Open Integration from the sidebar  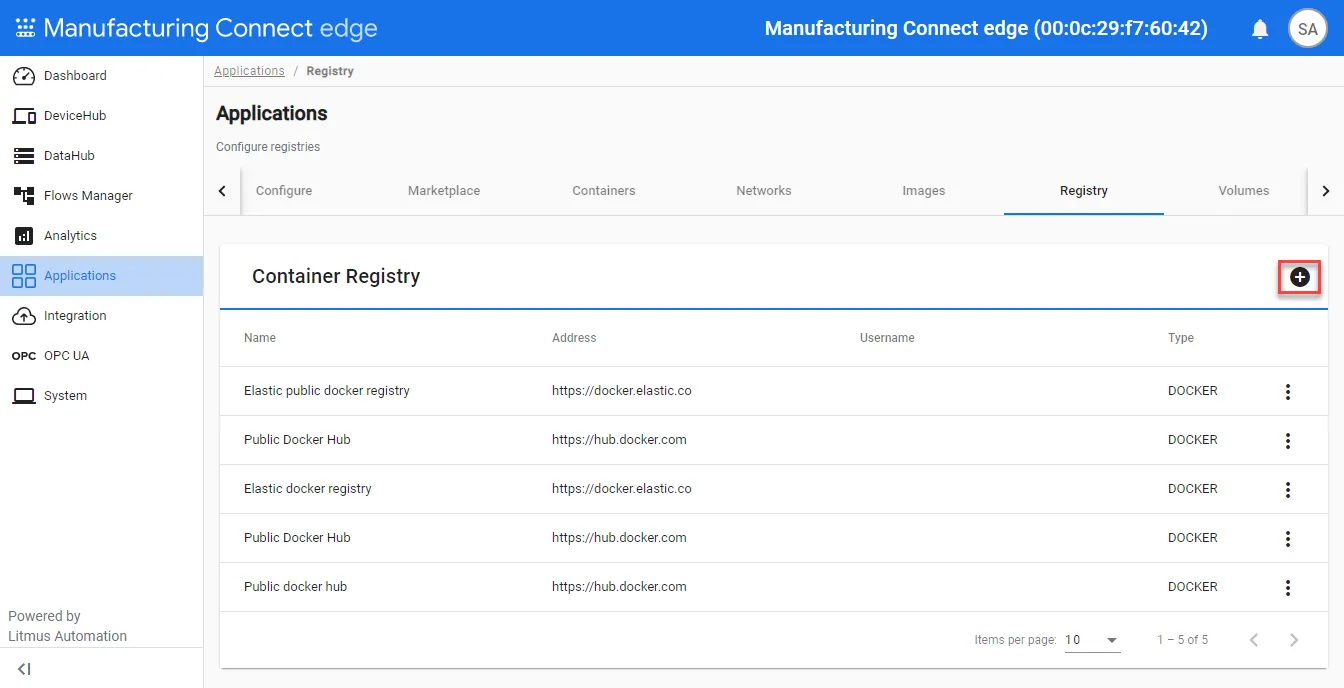click(101, 316)
